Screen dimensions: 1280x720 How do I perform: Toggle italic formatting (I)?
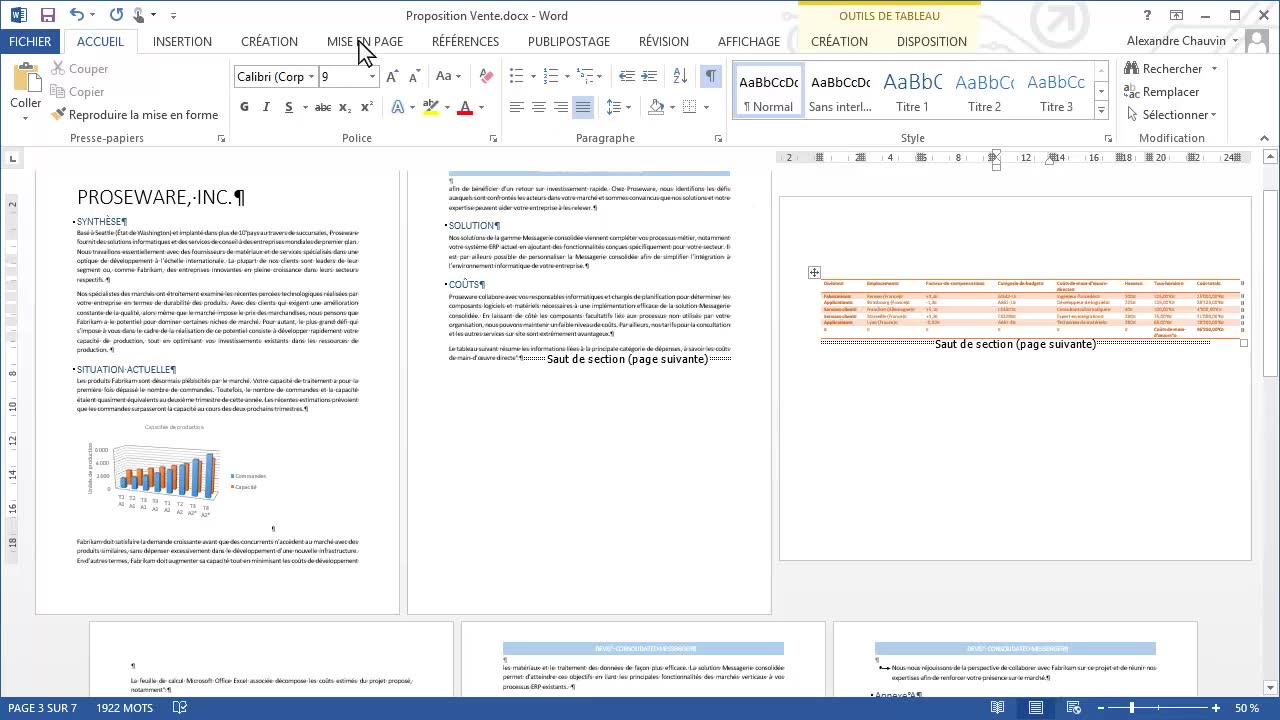tap(266, 107)
